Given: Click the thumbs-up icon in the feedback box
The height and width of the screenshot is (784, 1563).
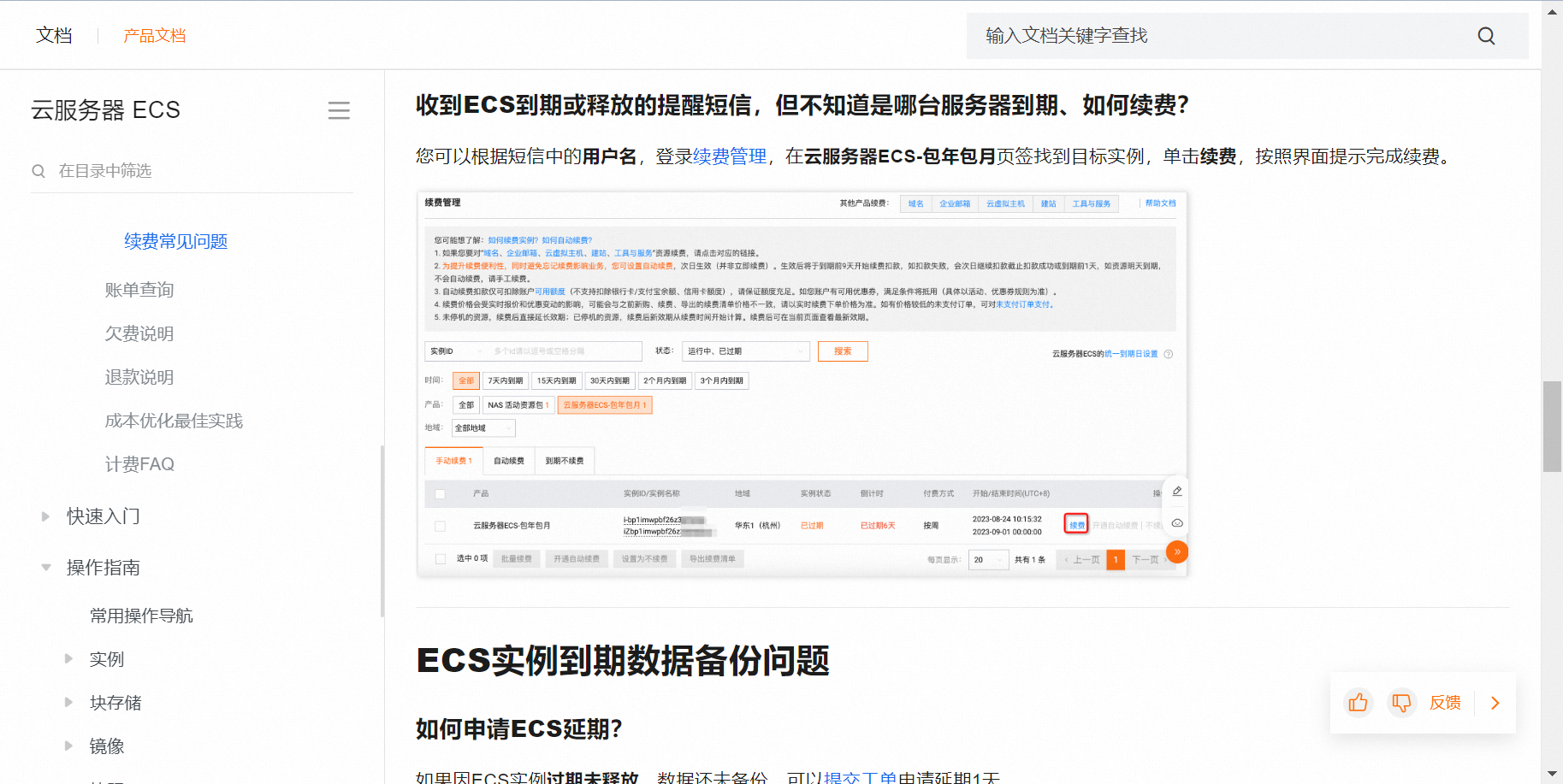Looking at the screenshot, I should click(1358, 703).
